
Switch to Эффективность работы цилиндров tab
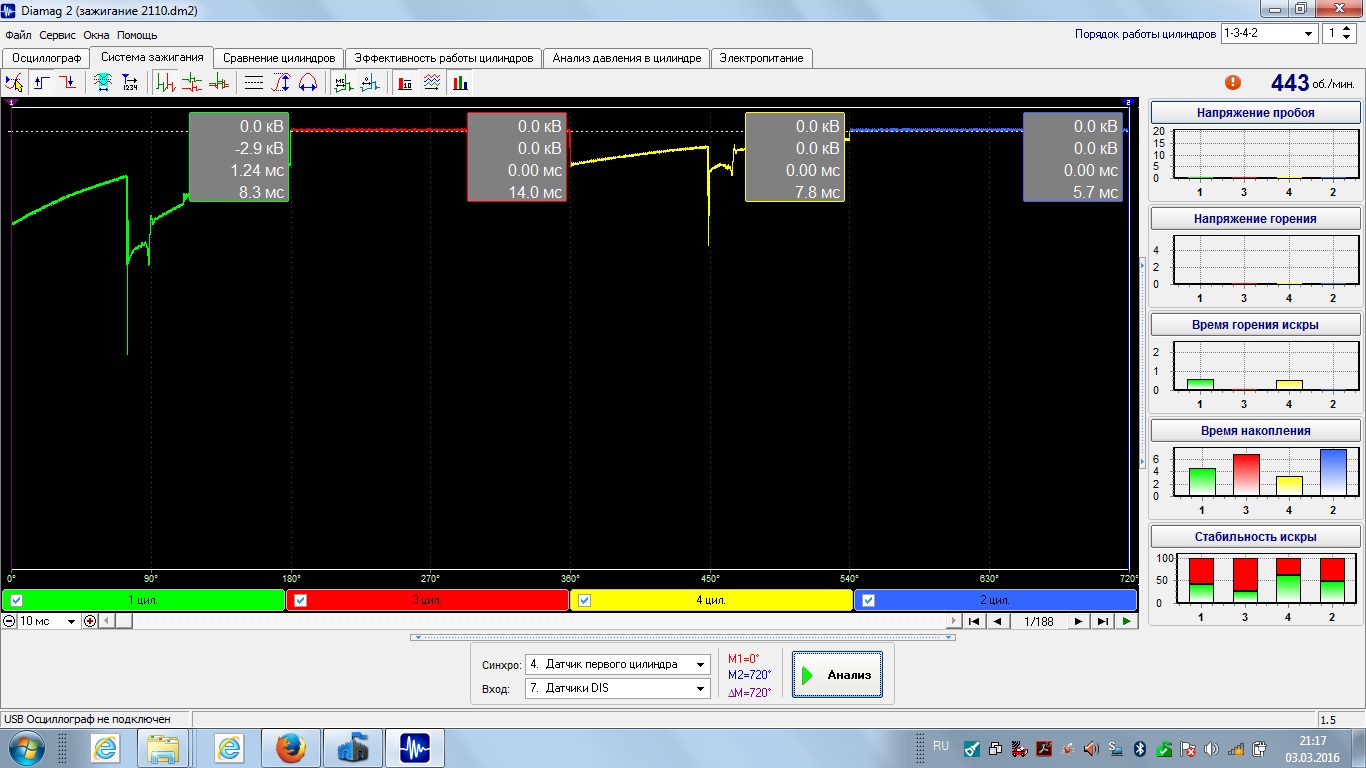coord(444,58)
